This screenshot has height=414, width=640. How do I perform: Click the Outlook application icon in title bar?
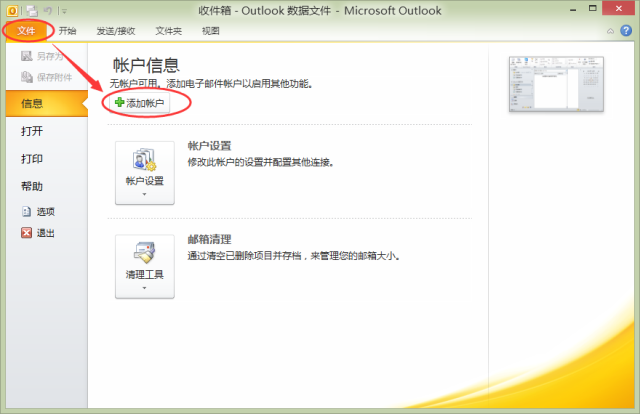tap(12, 11)
